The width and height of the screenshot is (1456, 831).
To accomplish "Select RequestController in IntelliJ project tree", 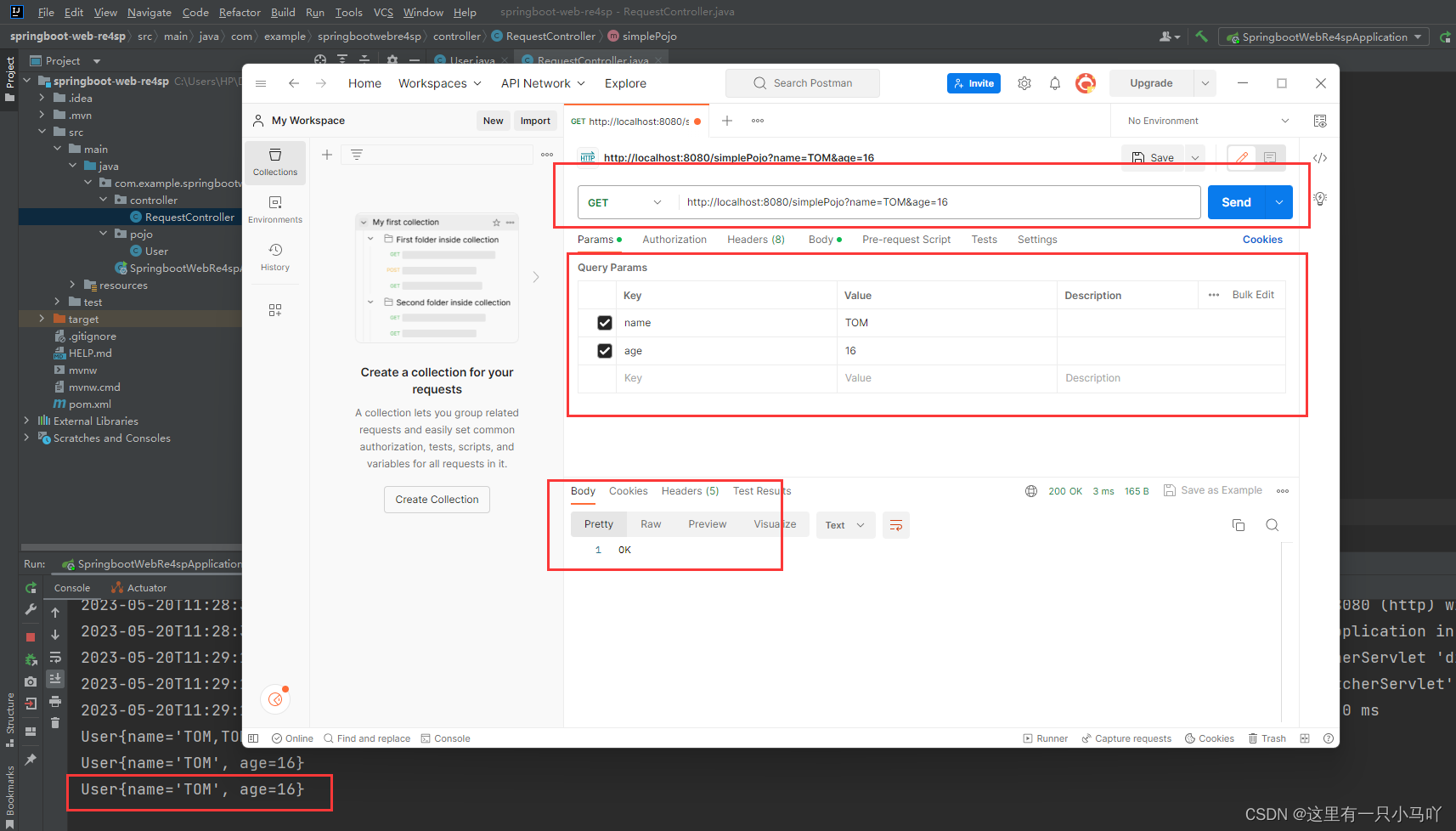I will pyautogui.click(x=189, y=217).
